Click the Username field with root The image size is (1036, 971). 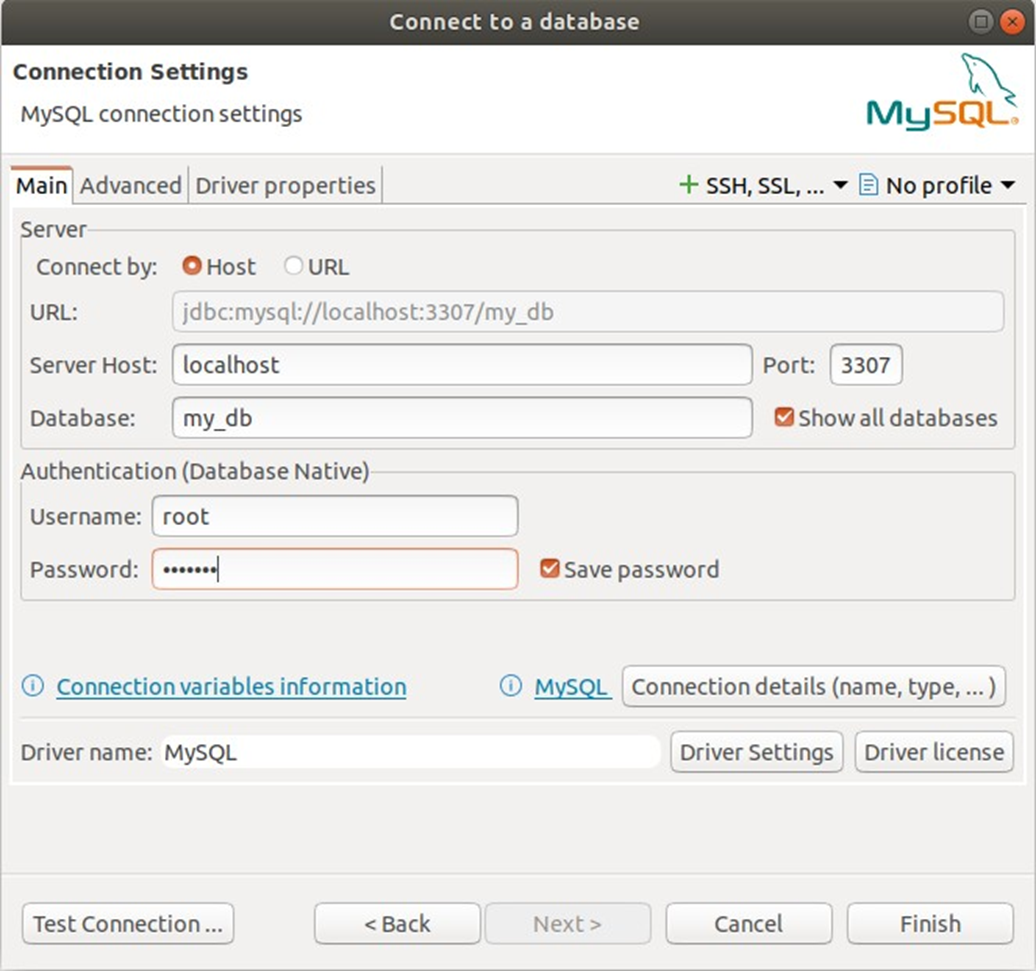pos(335,516)
